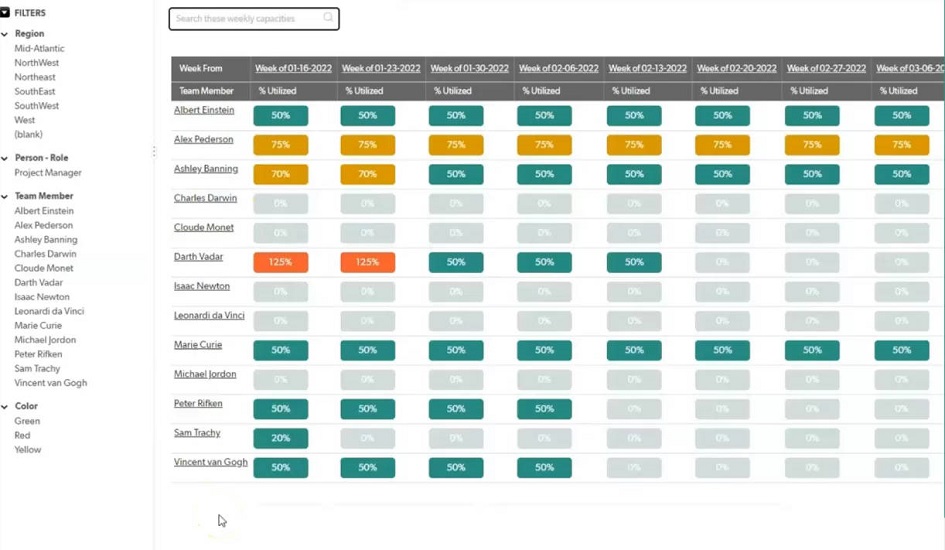
Task: Select the Project Manager role filter
Action: 48,173
